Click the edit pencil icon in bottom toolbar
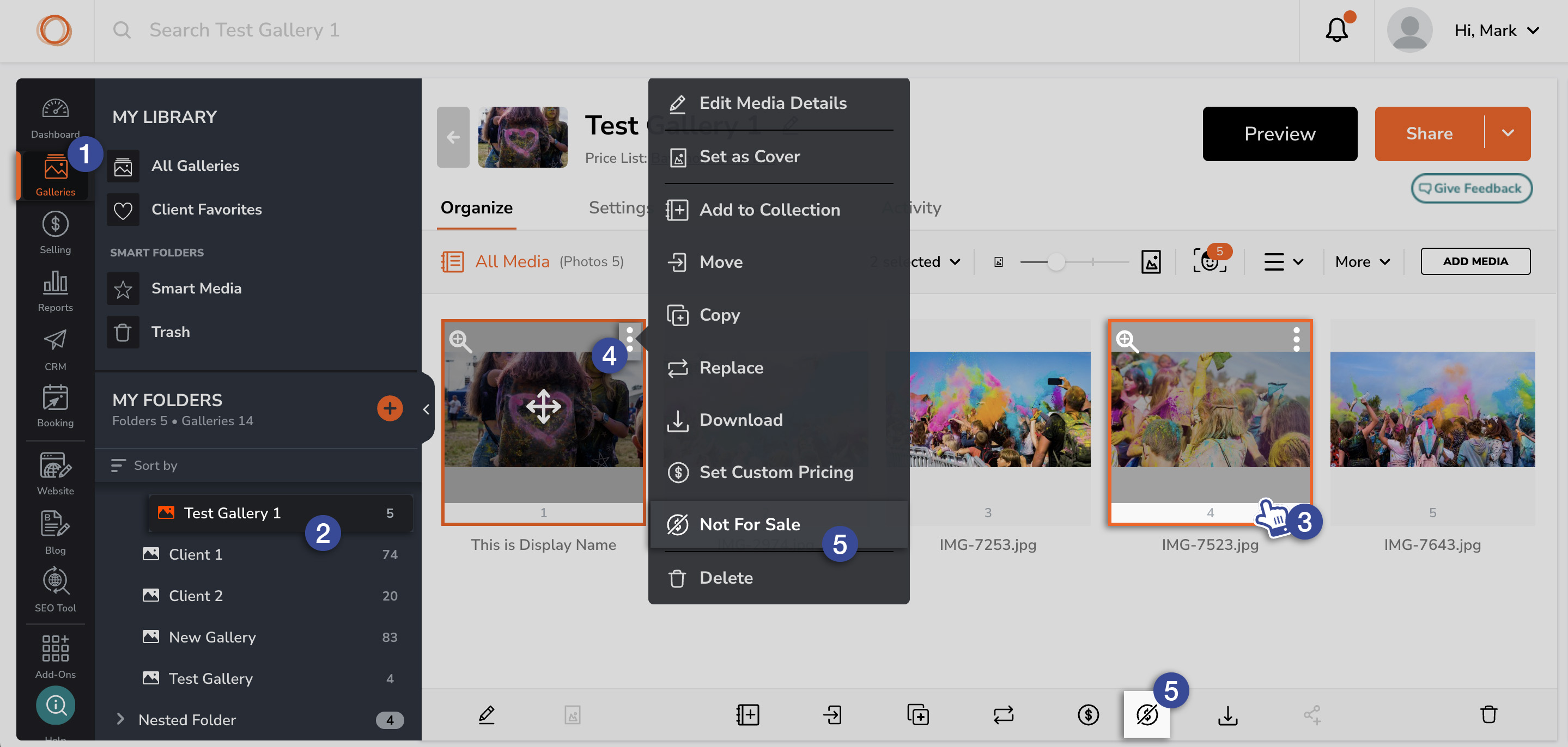This screenshot has height=747, width=1568. coord(487,714)
